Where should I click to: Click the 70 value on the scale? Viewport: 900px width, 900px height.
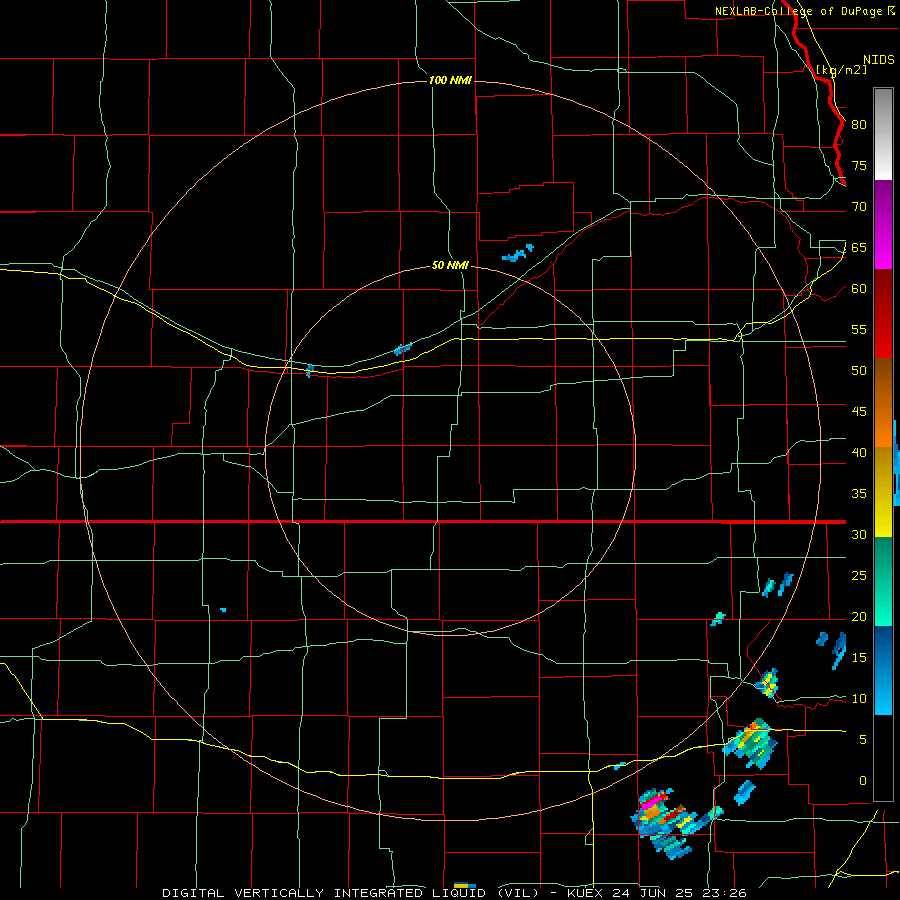point(859,207)
